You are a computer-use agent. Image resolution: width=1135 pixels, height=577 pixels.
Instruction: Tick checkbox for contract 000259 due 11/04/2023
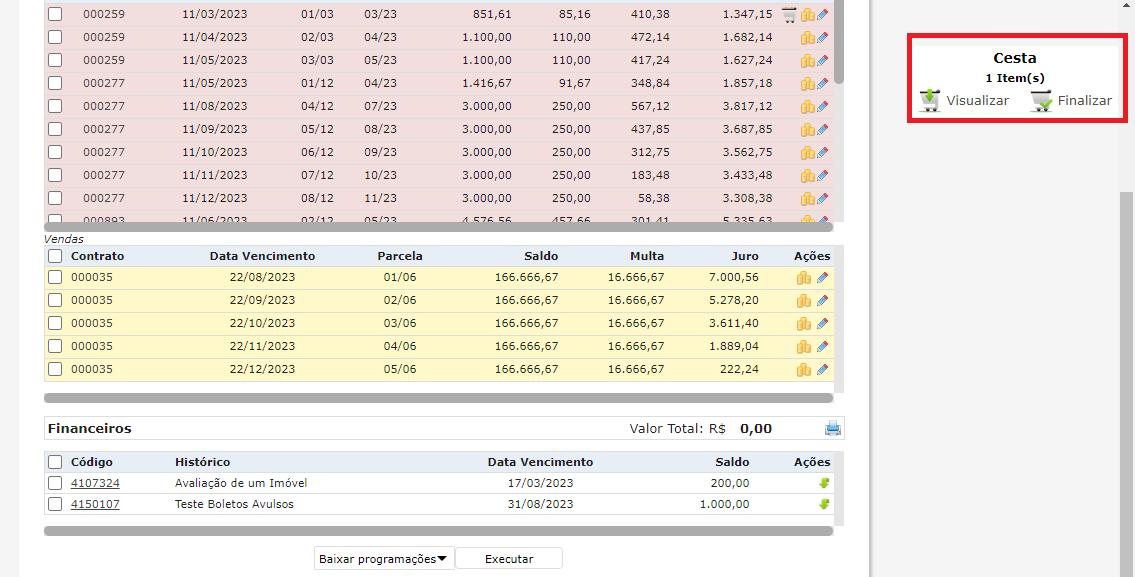pyautogui.click(x=55, y=37)
